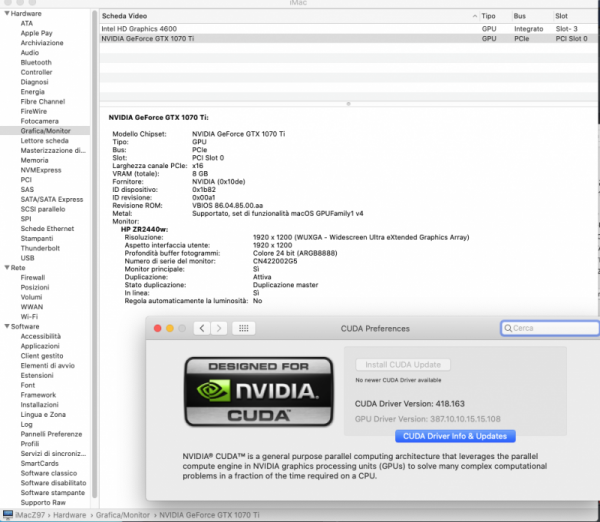
Task: Select the Intel HD Graphics 4600 row
Action: click(348, 29)
